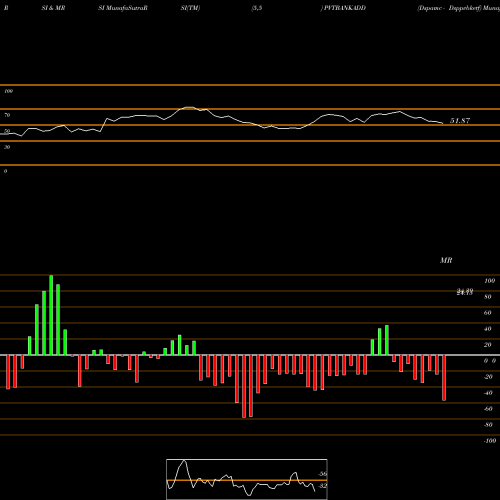Click the MR panel title label
The image size is (500, 500).
point(446,260)
